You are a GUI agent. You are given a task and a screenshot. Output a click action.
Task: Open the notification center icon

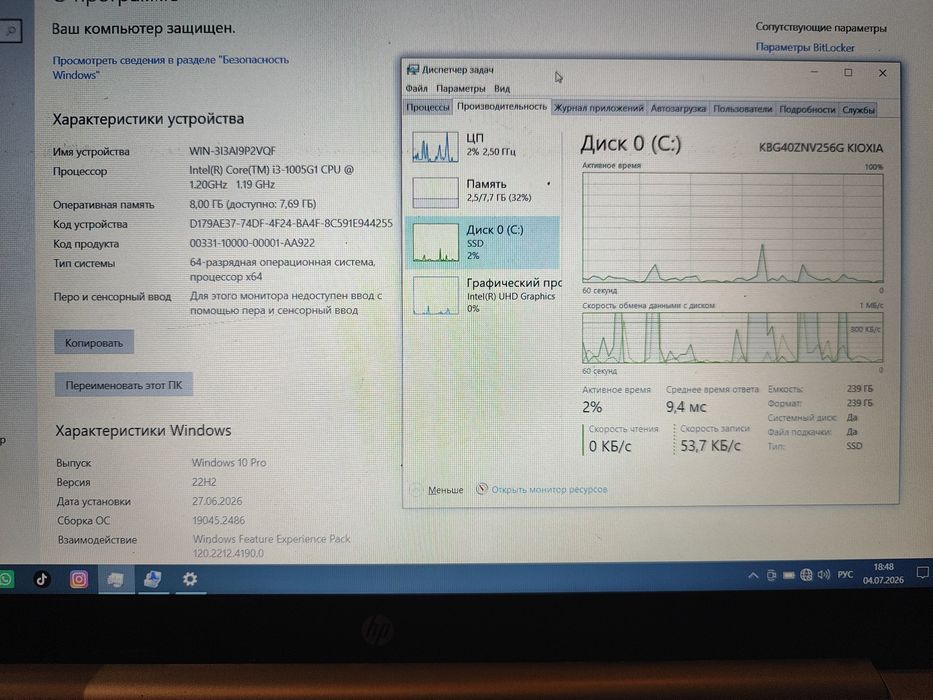click(x=922, y=573)
